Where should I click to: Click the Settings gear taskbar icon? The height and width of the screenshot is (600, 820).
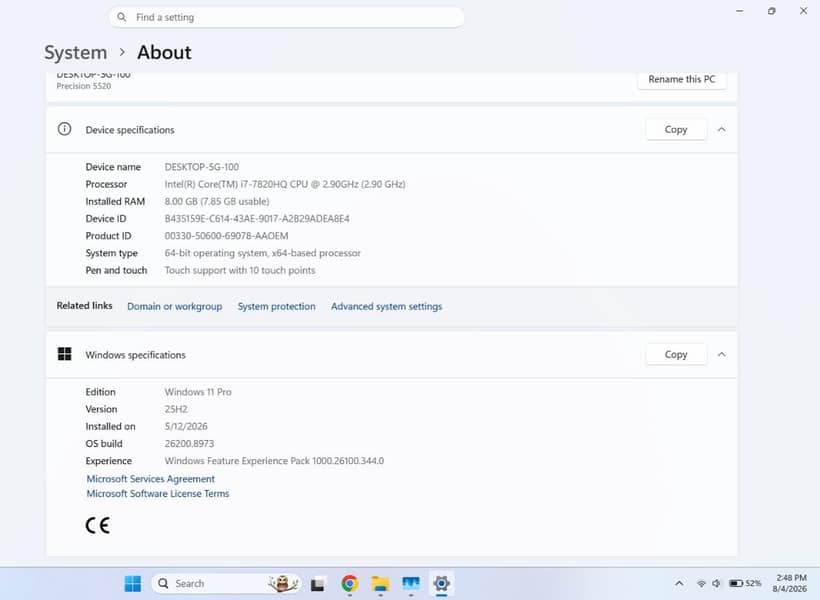(441, 583)
